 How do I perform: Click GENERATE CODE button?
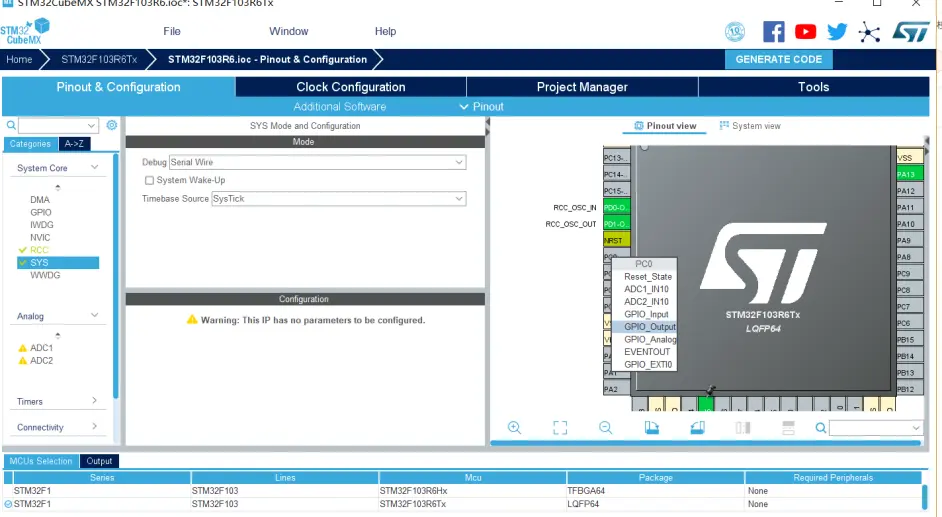(779, 59)
